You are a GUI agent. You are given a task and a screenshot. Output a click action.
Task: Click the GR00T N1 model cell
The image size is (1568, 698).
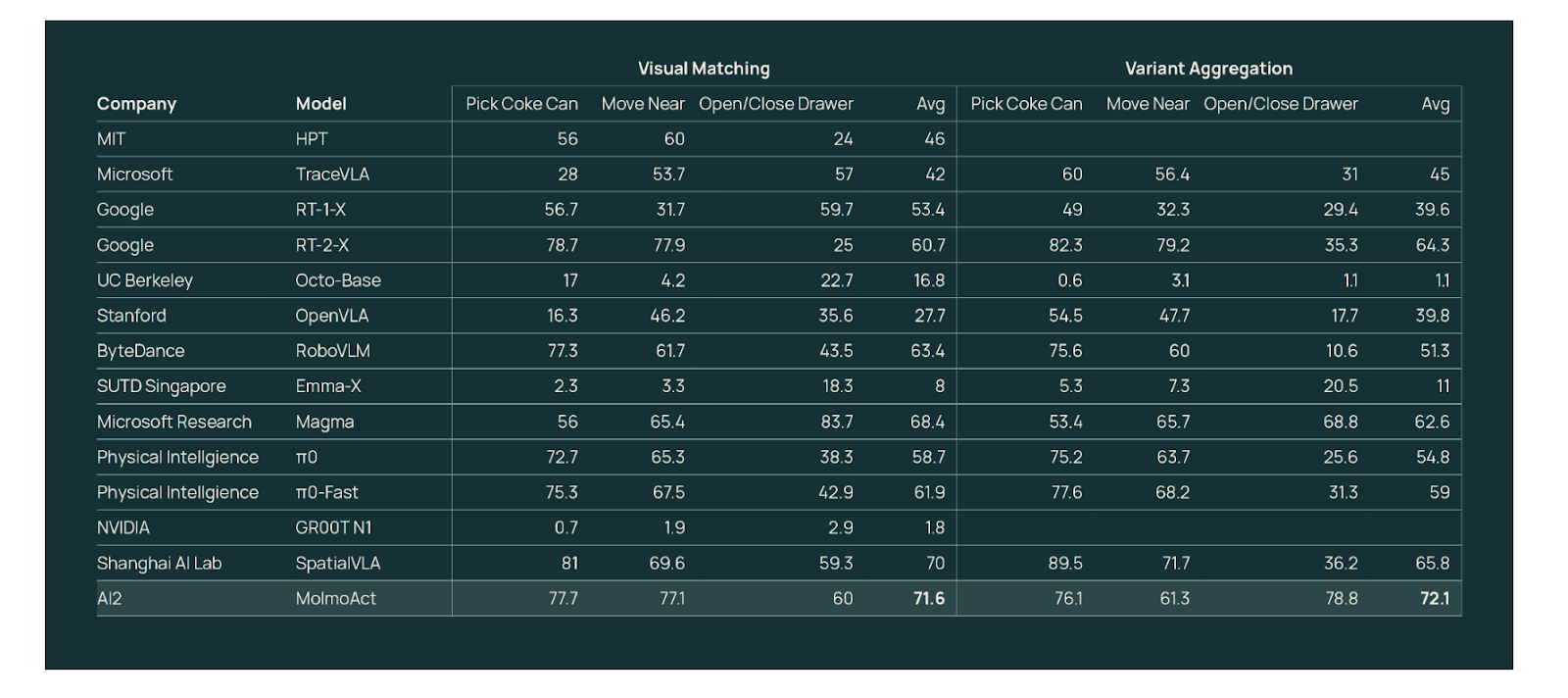click(333, 528)
